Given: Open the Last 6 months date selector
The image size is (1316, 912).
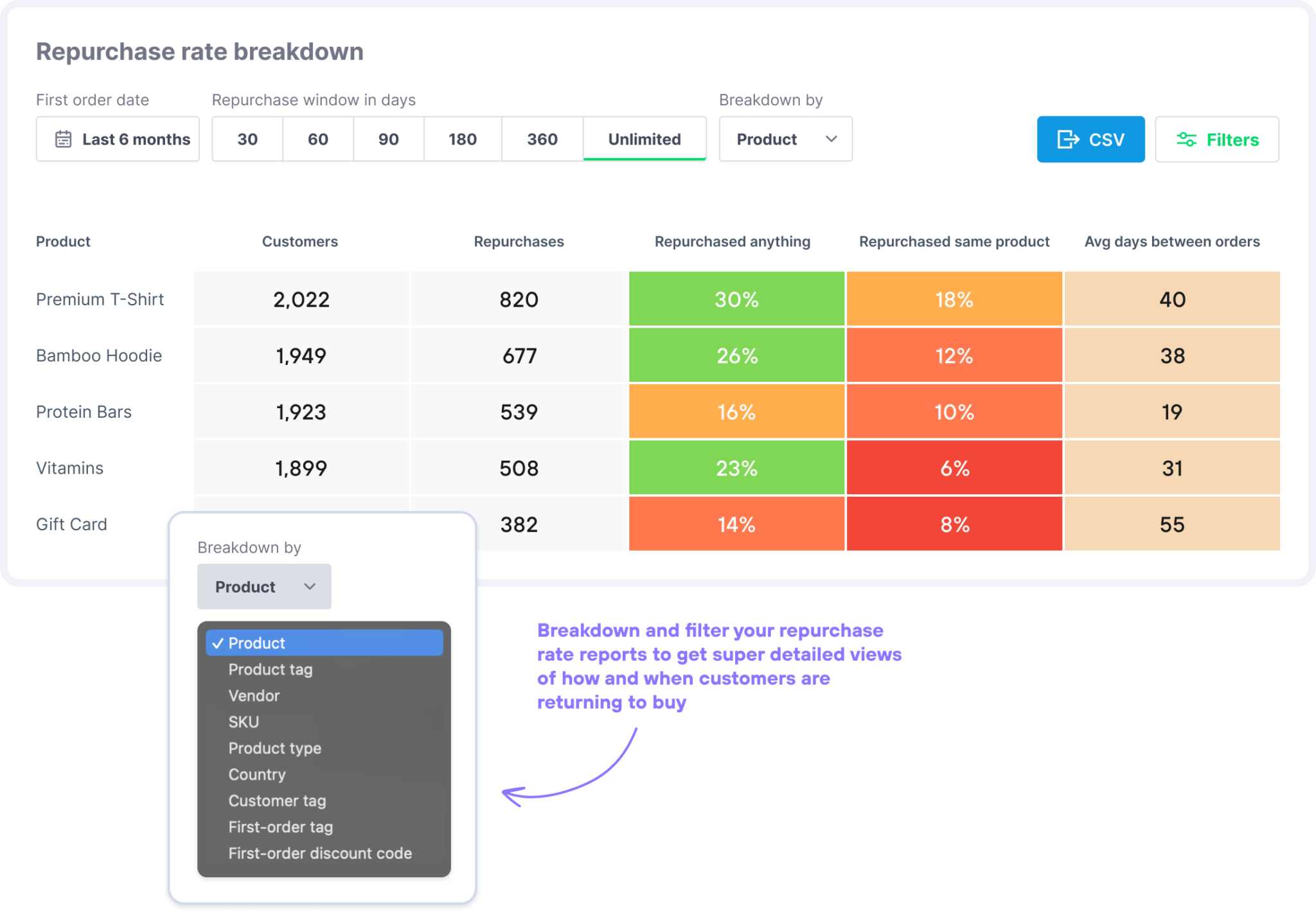Looking at the screenshot, I should [x=118, y=139].
